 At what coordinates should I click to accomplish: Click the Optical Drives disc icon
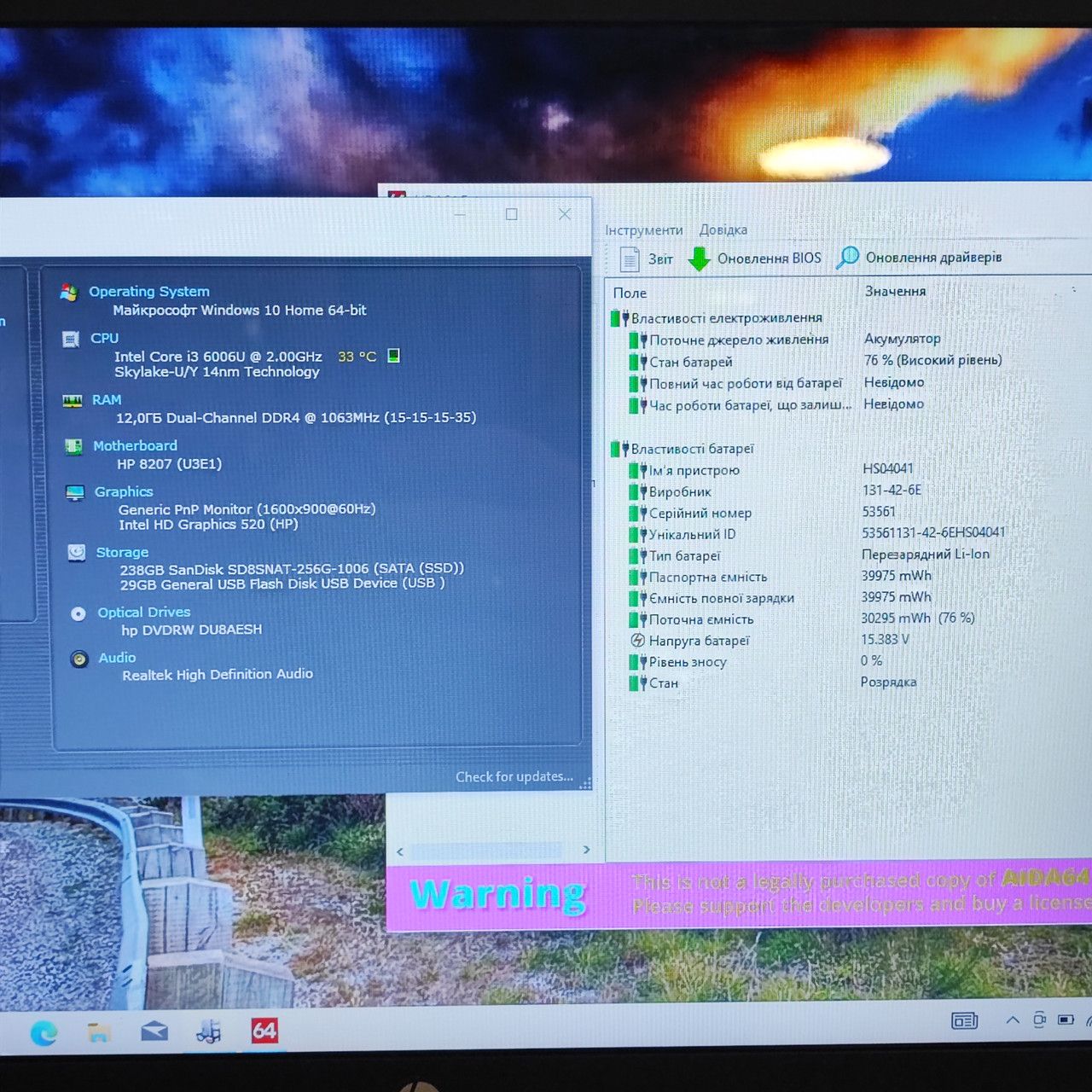(78, 613)
